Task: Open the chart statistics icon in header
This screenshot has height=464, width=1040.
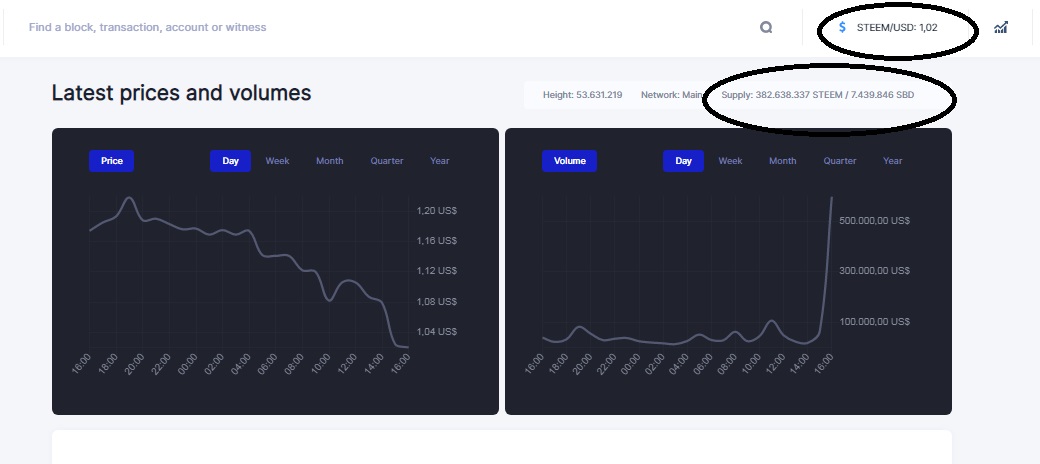Action: pos(1000,27)
